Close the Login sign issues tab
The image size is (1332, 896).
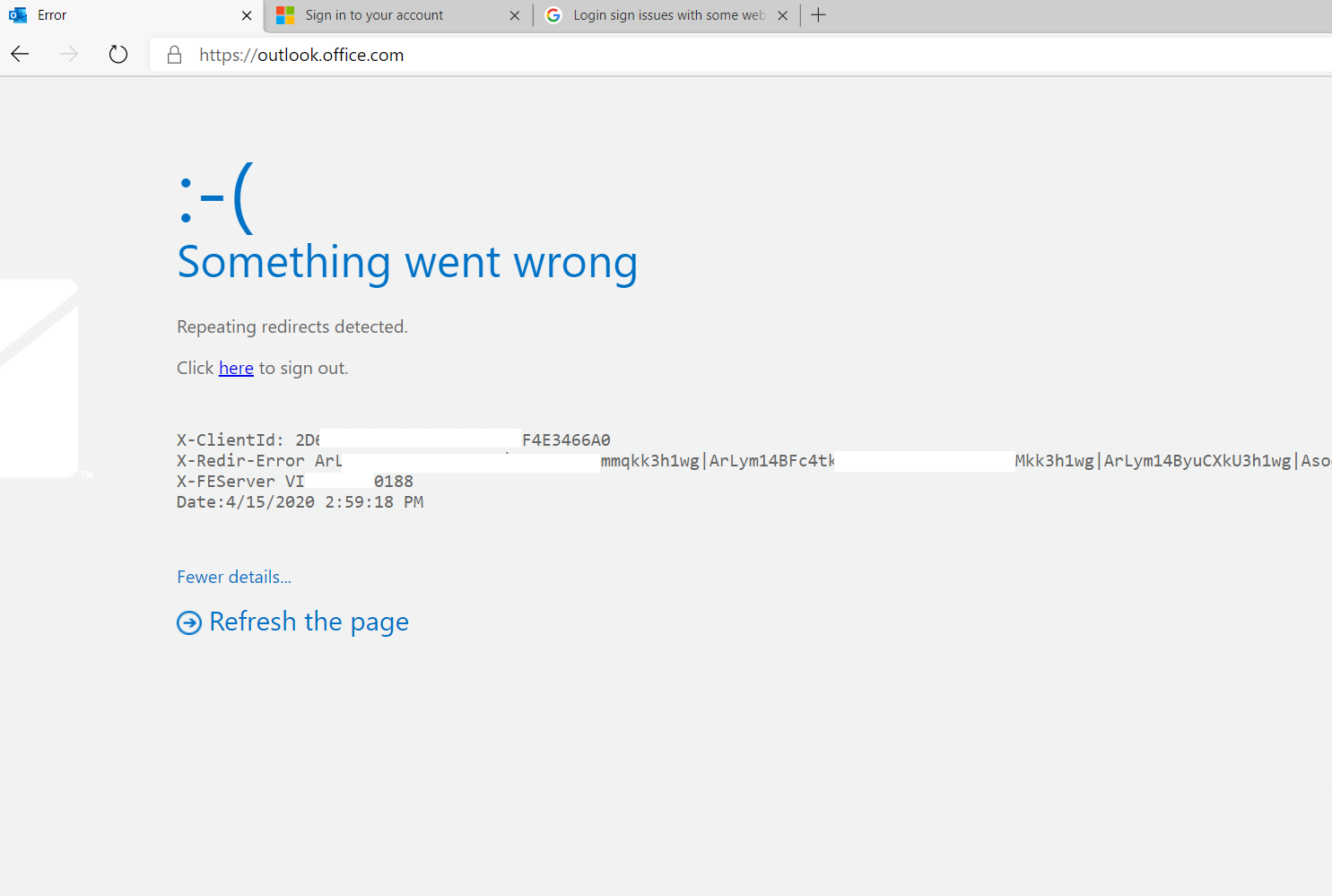783,15
